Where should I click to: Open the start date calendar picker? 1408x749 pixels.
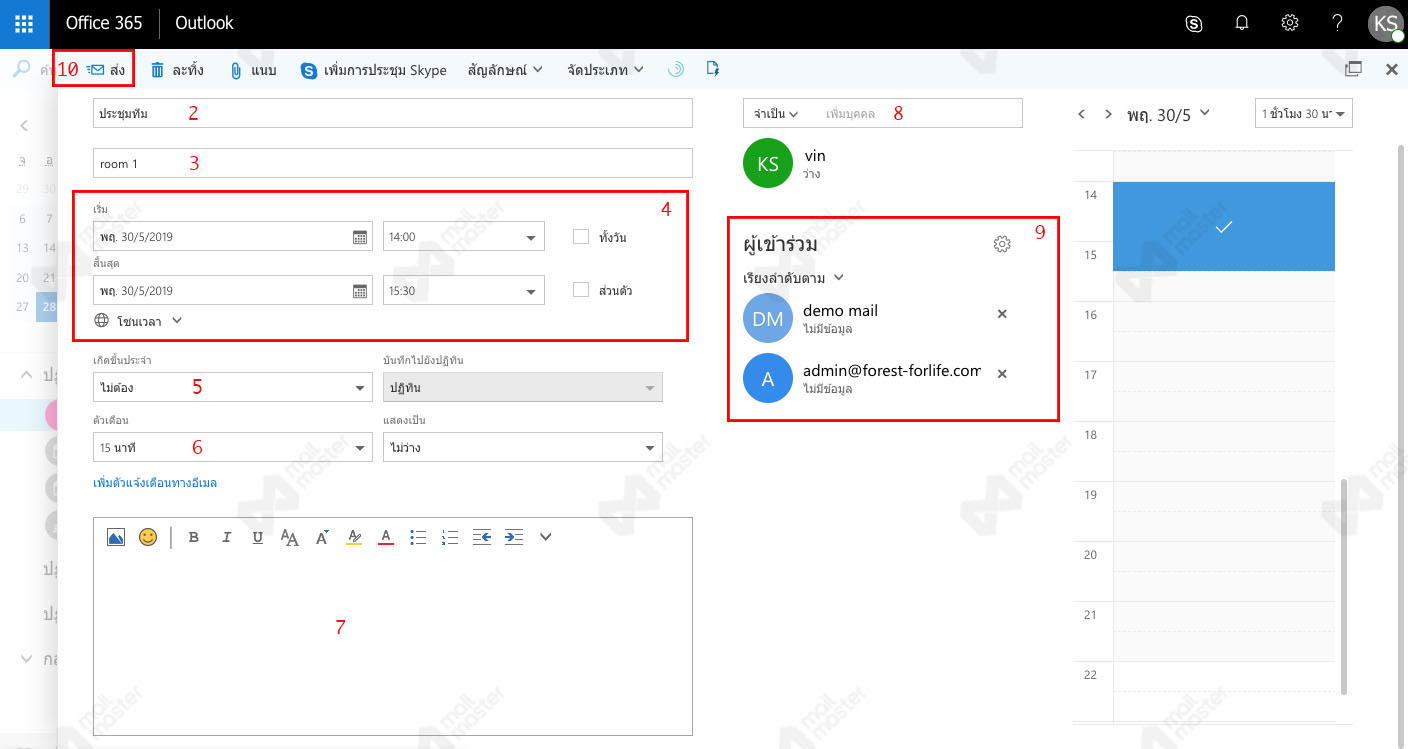360,237
